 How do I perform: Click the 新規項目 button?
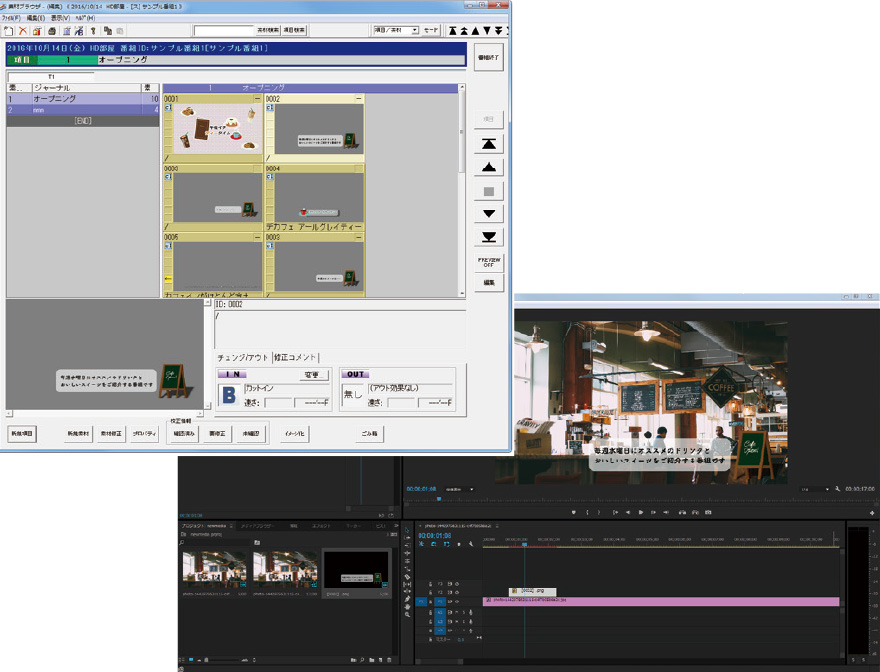click(x=22, y=434)
